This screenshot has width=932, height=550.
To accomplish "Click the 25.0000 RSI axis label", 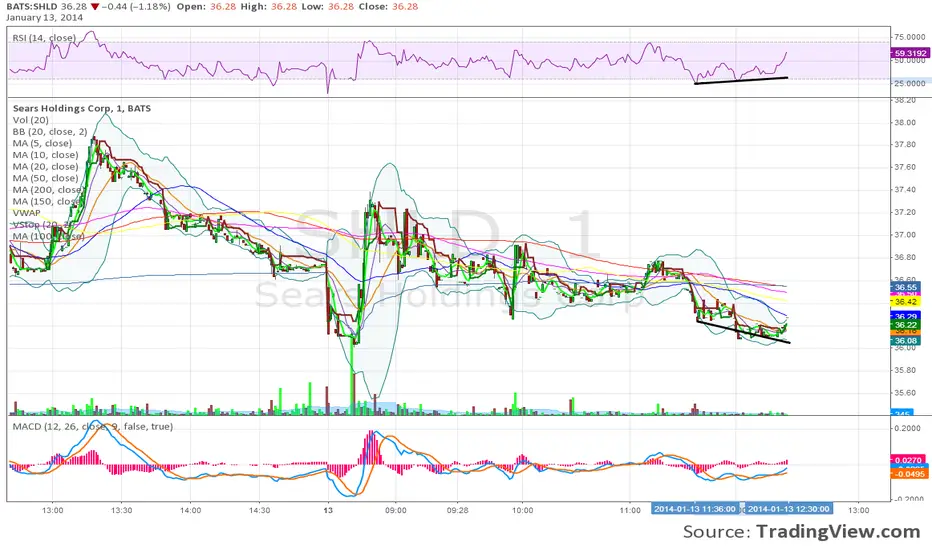I will tap(909, 83).
